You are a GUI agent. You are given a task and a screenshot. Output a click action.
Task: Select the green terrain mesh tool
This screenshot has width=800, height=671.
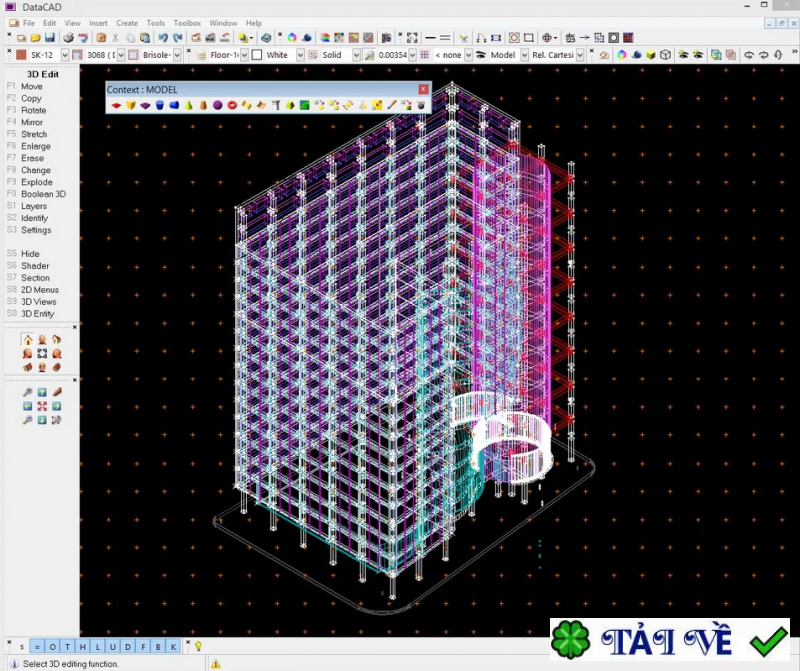[x=305, y=105]
